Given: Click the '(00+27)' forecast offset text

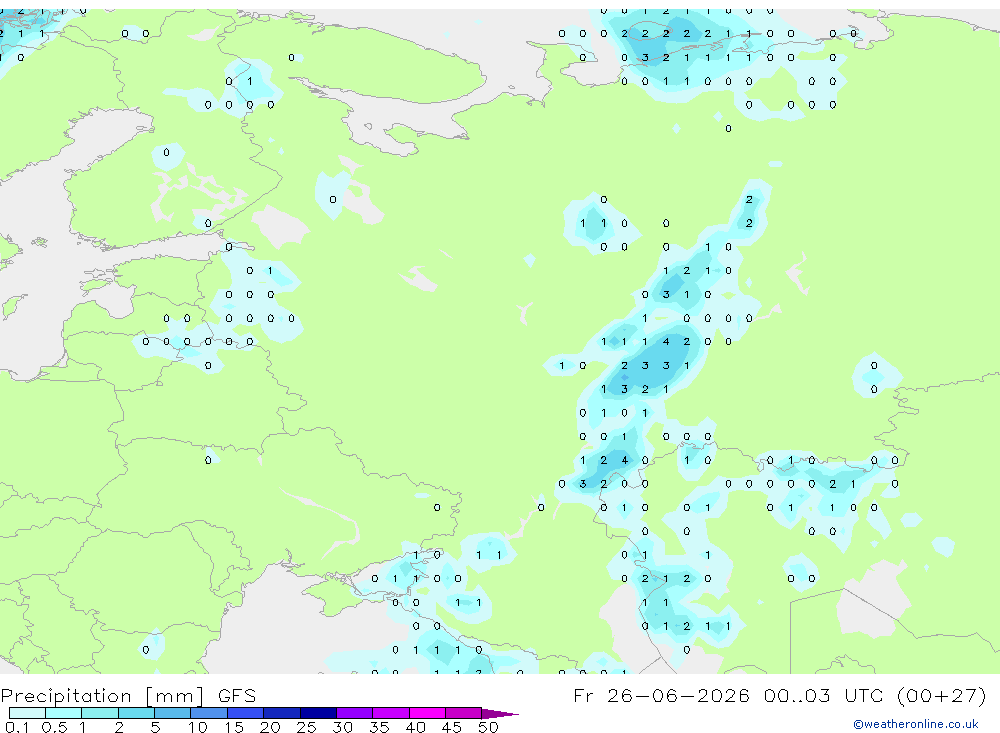Looking at the screenshot, I should (941, 695).
